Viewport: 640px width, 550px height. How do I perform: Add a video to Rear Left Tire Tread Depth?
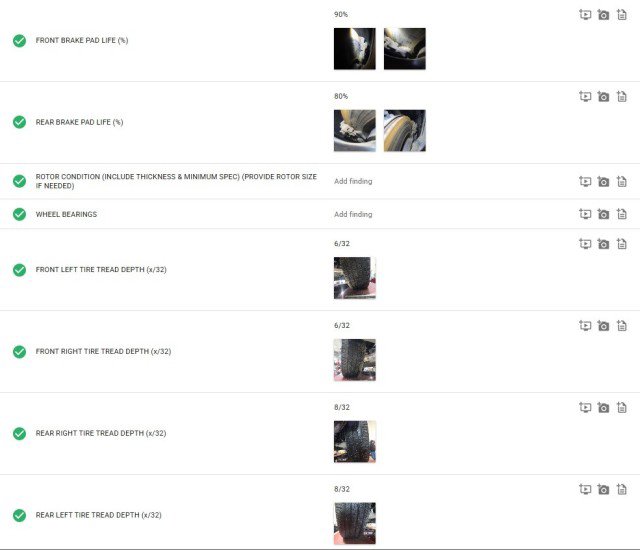click(585, 489)
